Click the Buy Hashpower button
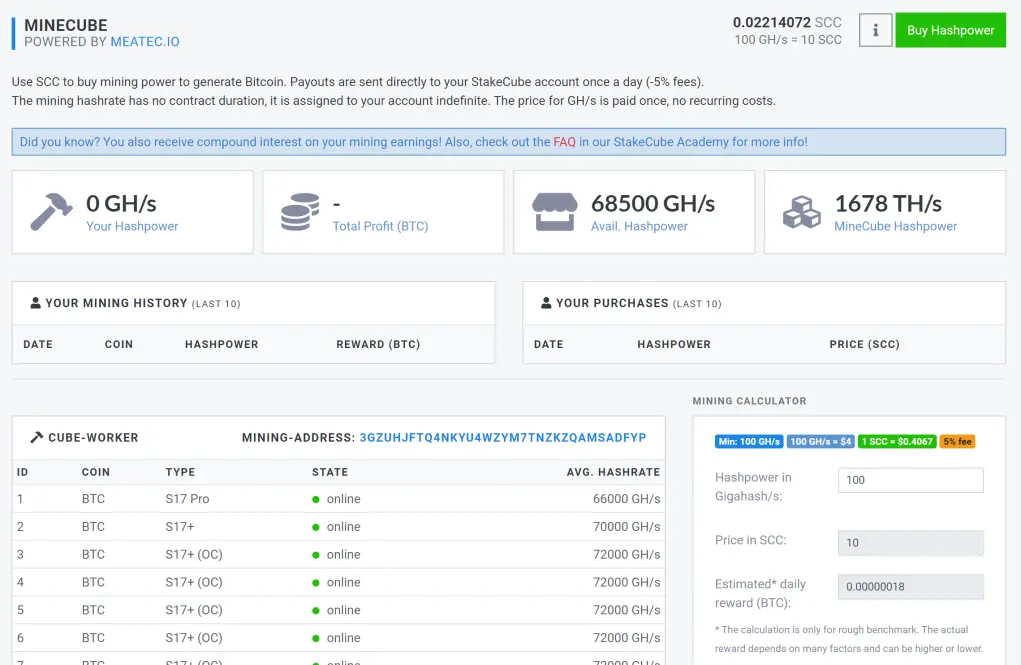 click(x=950, y=30)
